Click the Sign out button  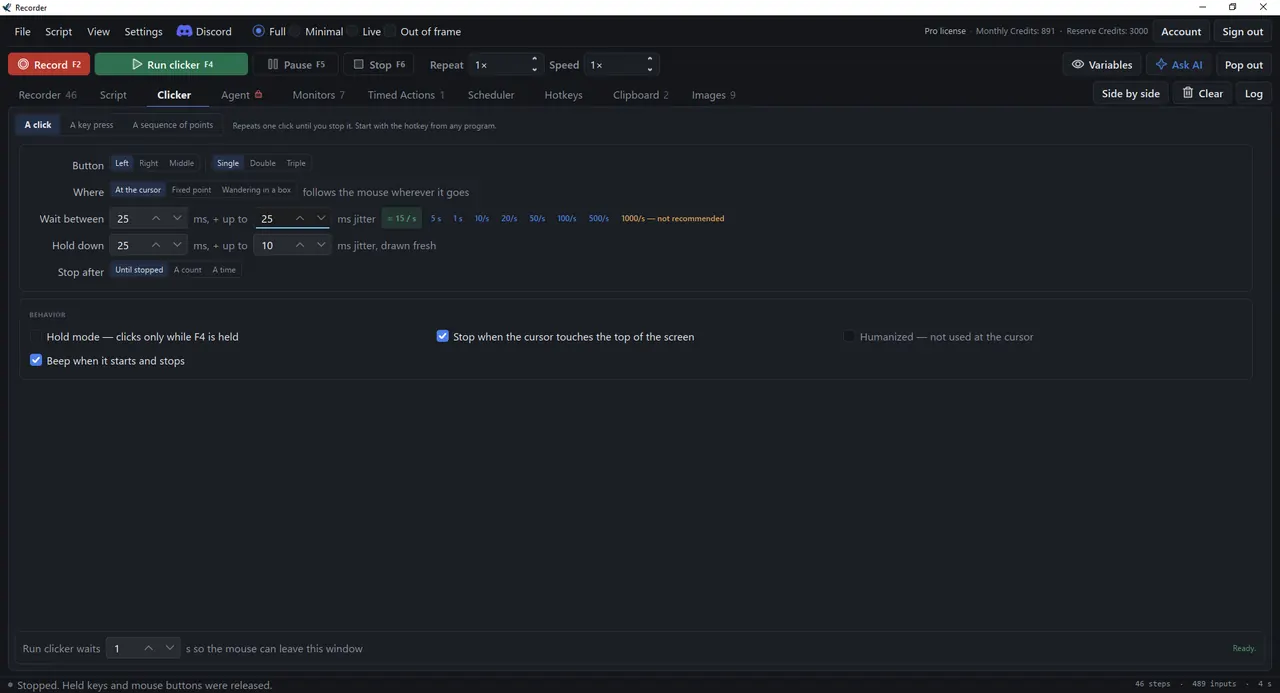(x=1242, y=31)
